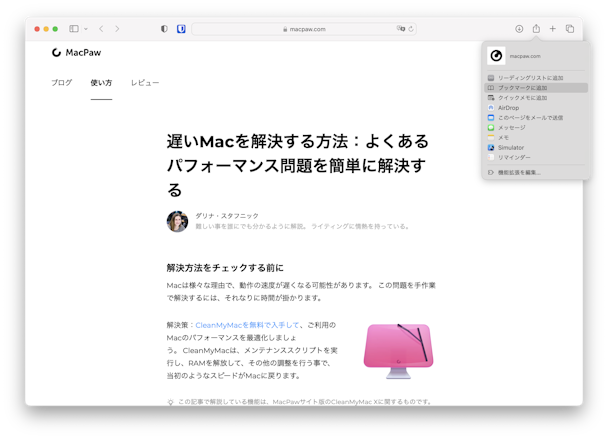Choose このページをメールで送信
Screen dimensions: 608x439
point(536,118)
